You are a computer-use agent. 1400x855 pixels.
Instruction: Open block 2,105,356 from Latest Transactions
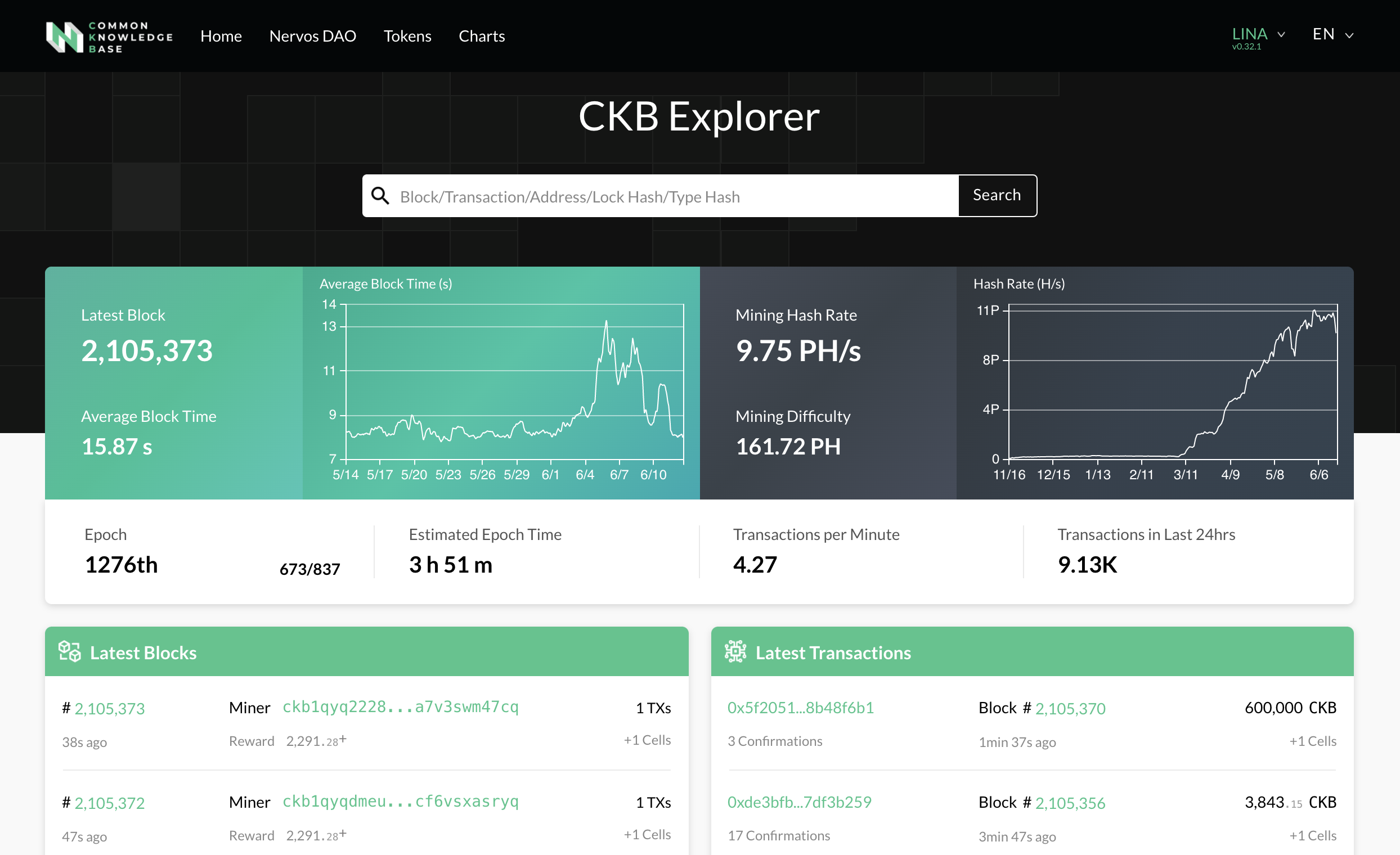tap(1070, 803)
